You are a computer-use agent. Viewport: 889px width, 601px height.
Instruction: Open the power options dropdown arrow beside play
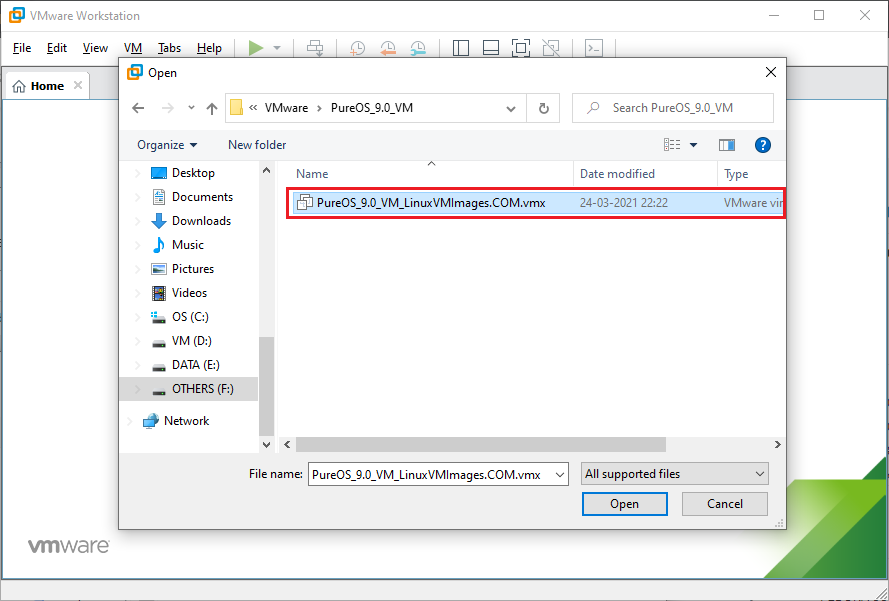click(277, 48)
